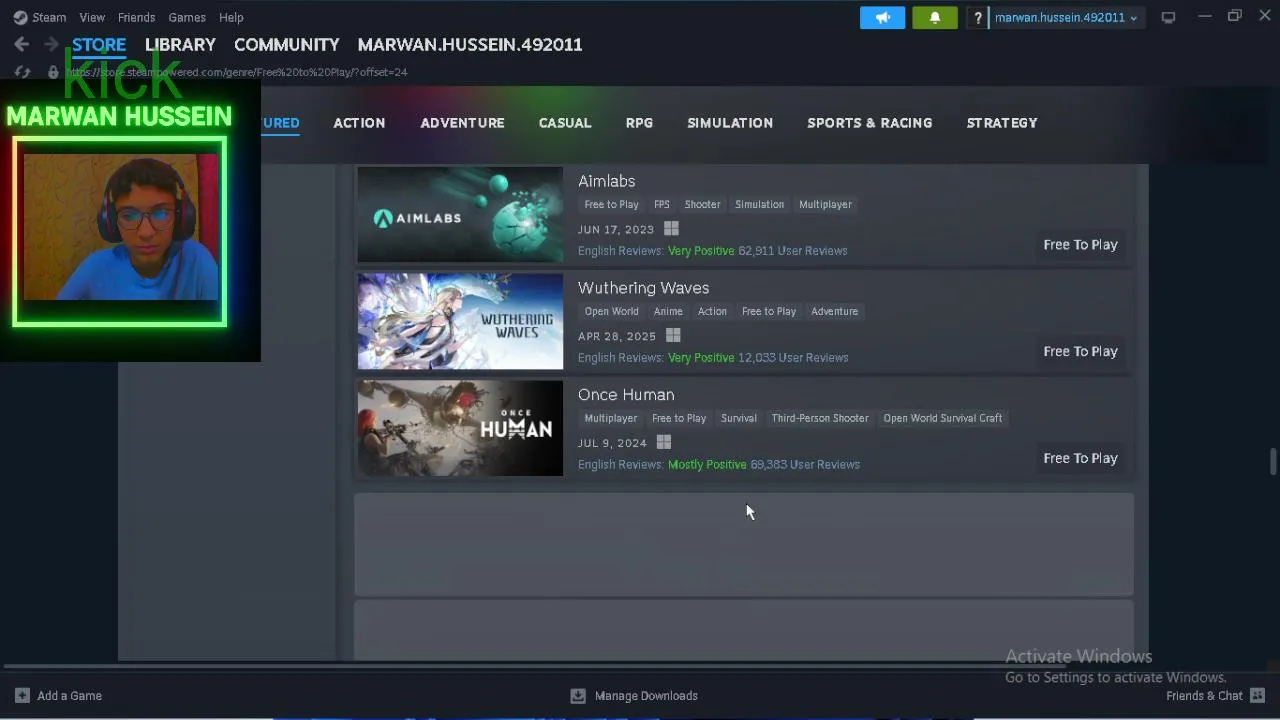Click the Aimlabs title
Image resolution: width=1280 pixels, height=720 pixels.
pos(606,181)
